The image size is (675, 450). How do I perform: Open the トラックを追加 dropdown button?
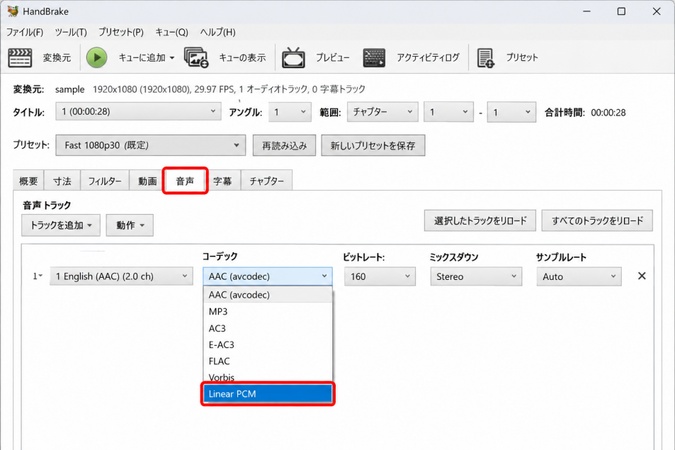(61, 225)
